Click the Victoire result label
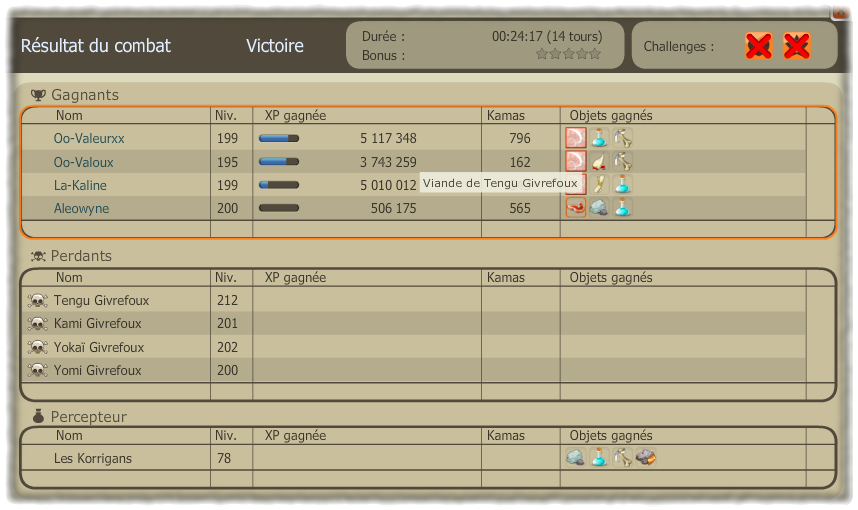Viewport: 858px width, 510px height. (275, 46)
